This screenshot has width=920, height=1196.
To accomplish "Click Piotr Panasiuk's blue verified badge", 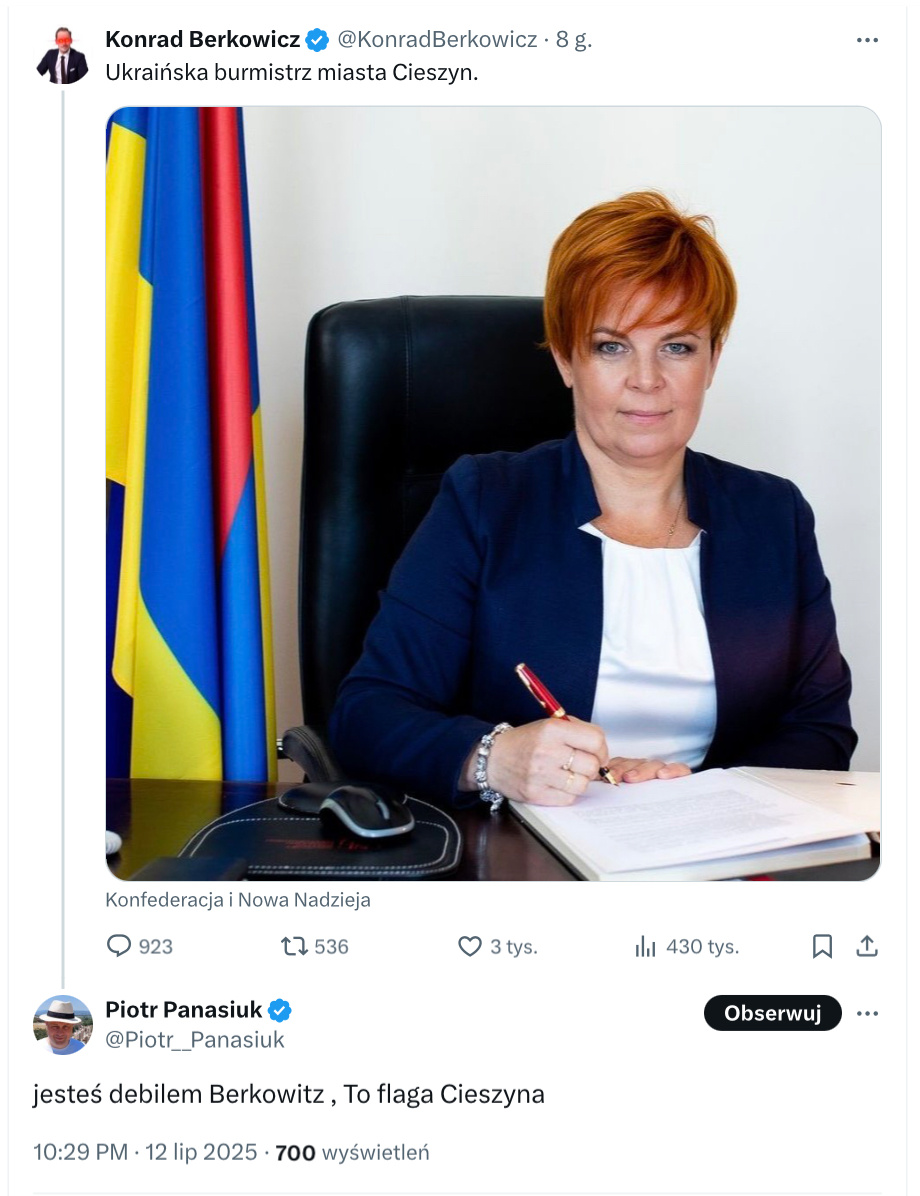I will click(280, 1011).
